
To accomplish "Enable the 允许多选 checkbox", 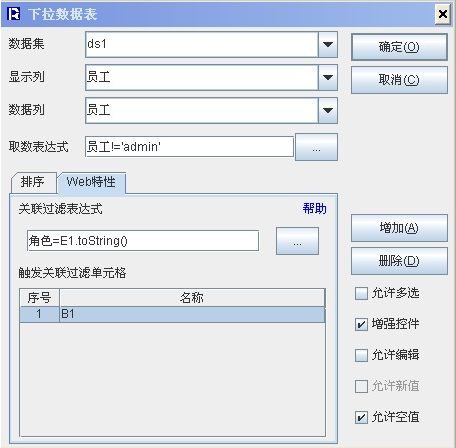I will 361,294.
